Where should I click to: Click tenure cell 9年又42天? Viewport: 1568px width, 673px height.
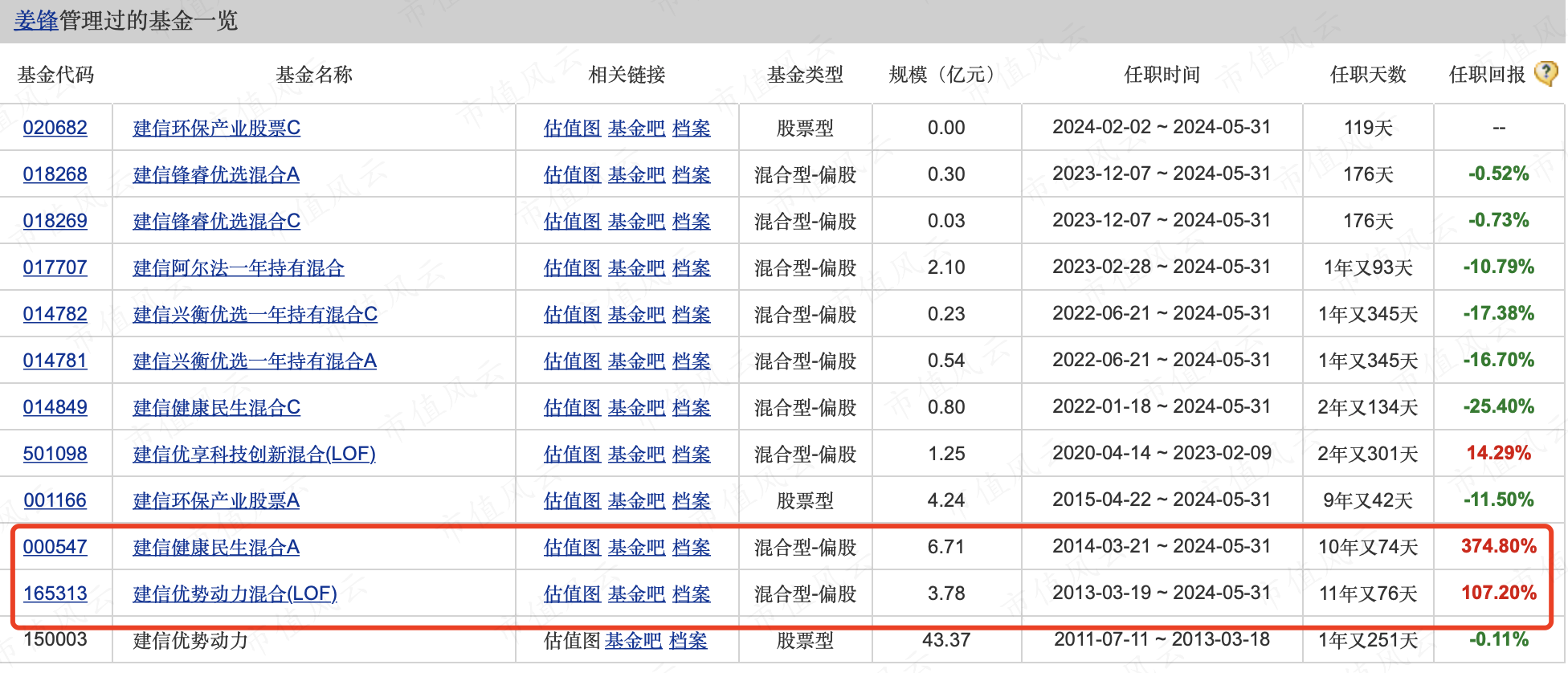click(x=1368, y=500)
